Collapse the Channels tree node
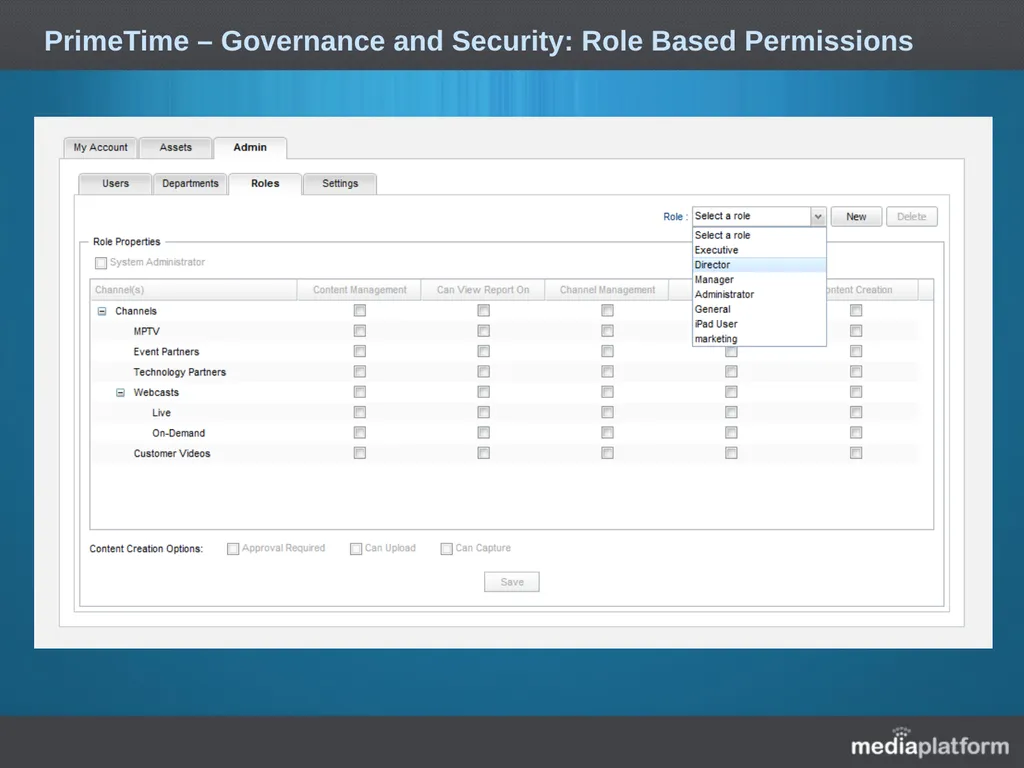1024x768 pixels. click(102, 312)
